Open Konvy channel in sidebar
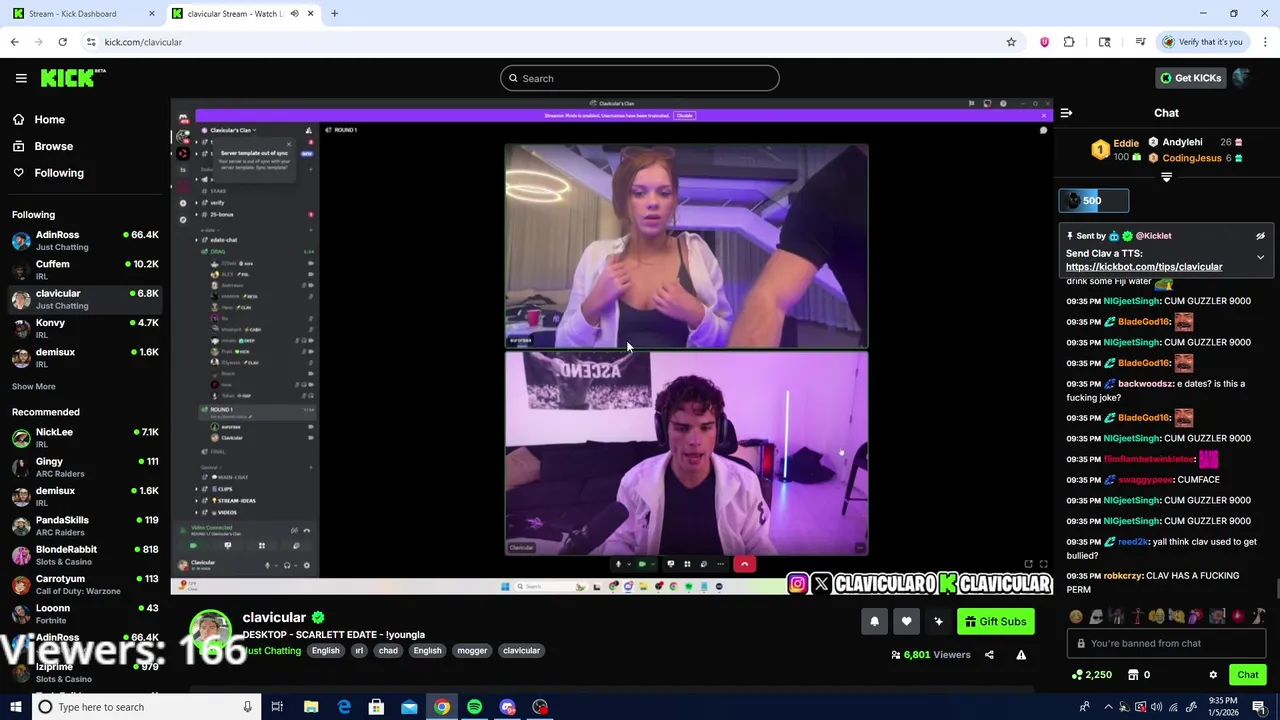 [x=85, y=328]
